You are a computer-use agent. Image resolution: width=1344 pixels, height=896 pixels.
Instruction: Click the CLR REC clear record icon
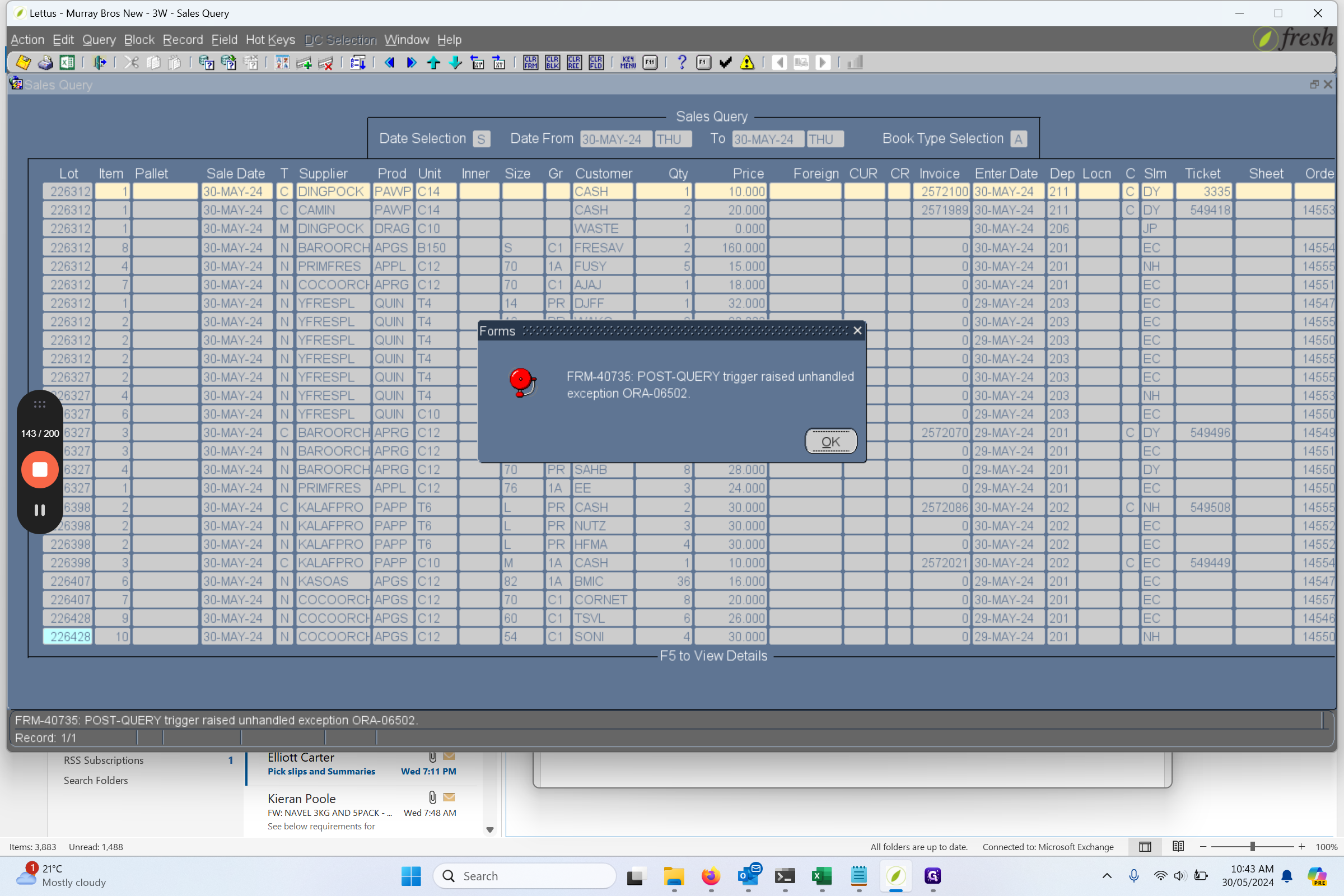coord(575,63)
